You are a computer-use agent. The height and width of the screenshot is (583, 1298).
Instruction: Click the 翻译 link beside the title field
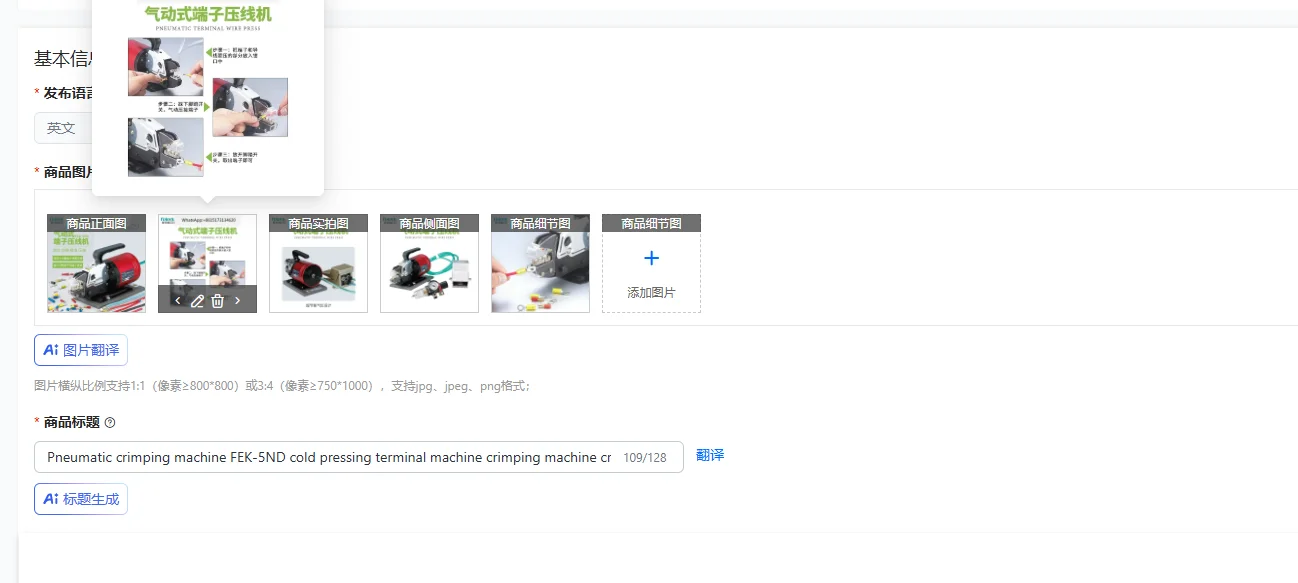pos(710,456)
